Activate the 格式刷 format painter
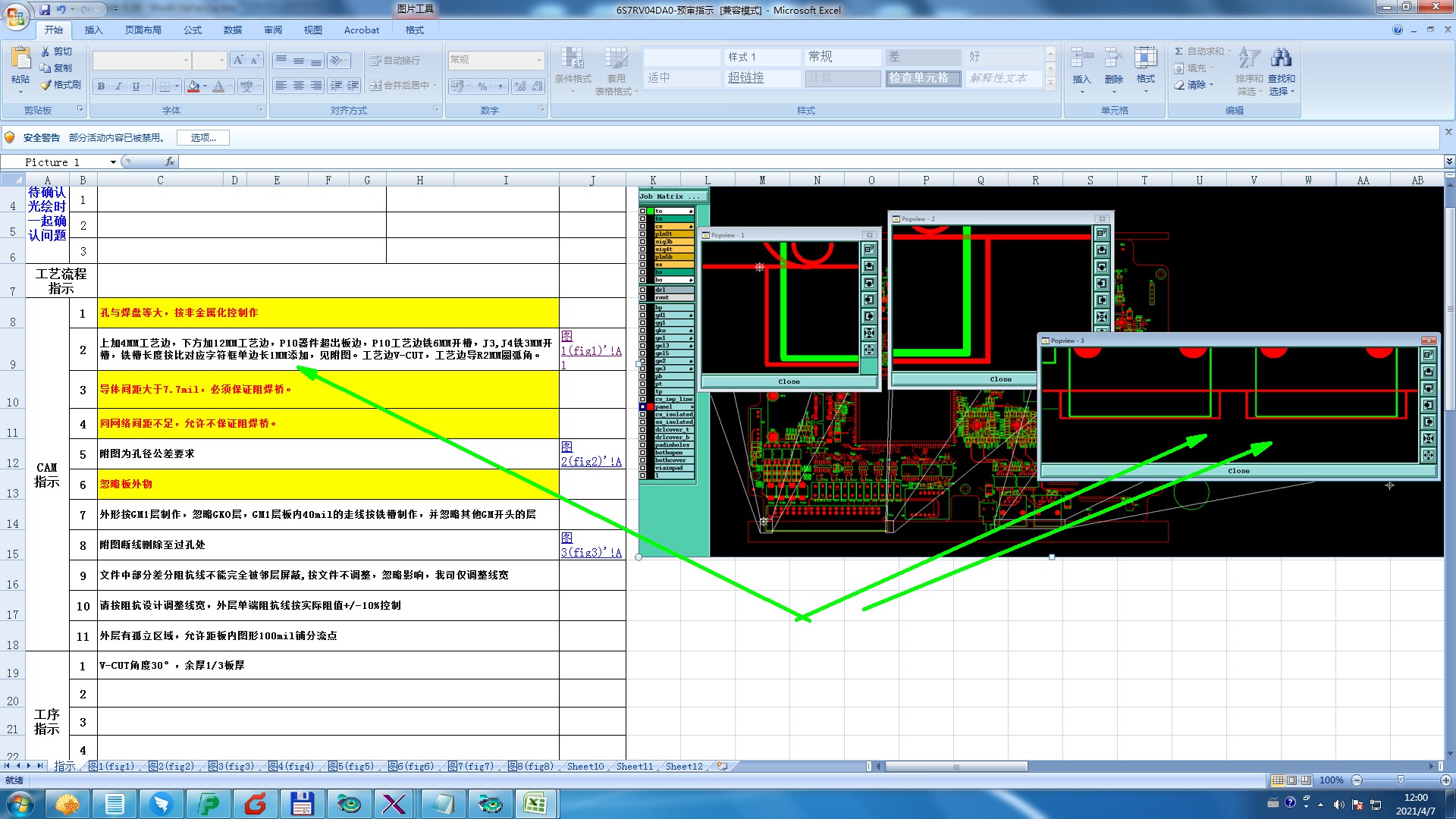This screenshot has height=819, width=1456. (61, 85)
